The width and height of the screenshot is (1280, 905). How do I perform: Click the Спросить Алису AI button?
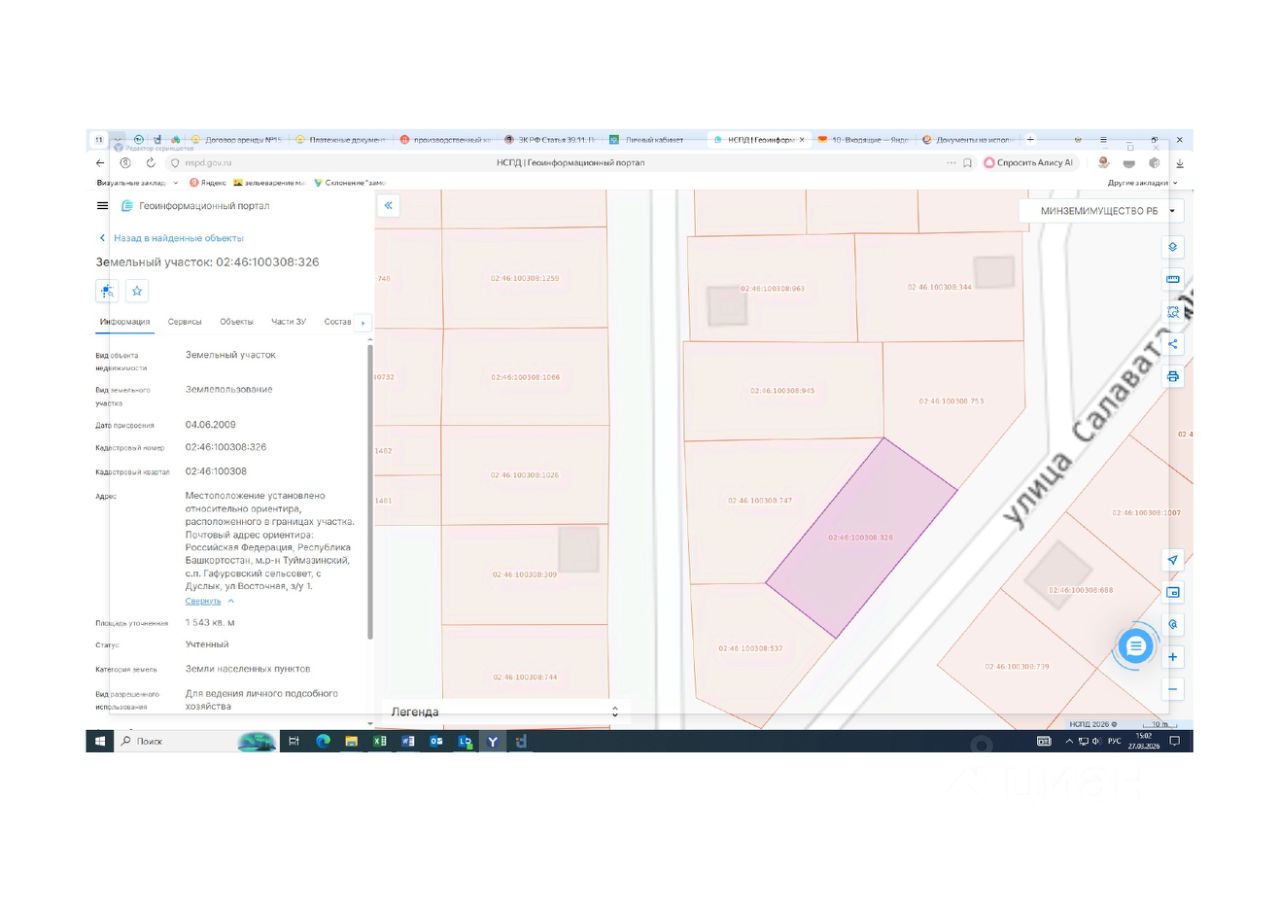(x=1030, y=163)
